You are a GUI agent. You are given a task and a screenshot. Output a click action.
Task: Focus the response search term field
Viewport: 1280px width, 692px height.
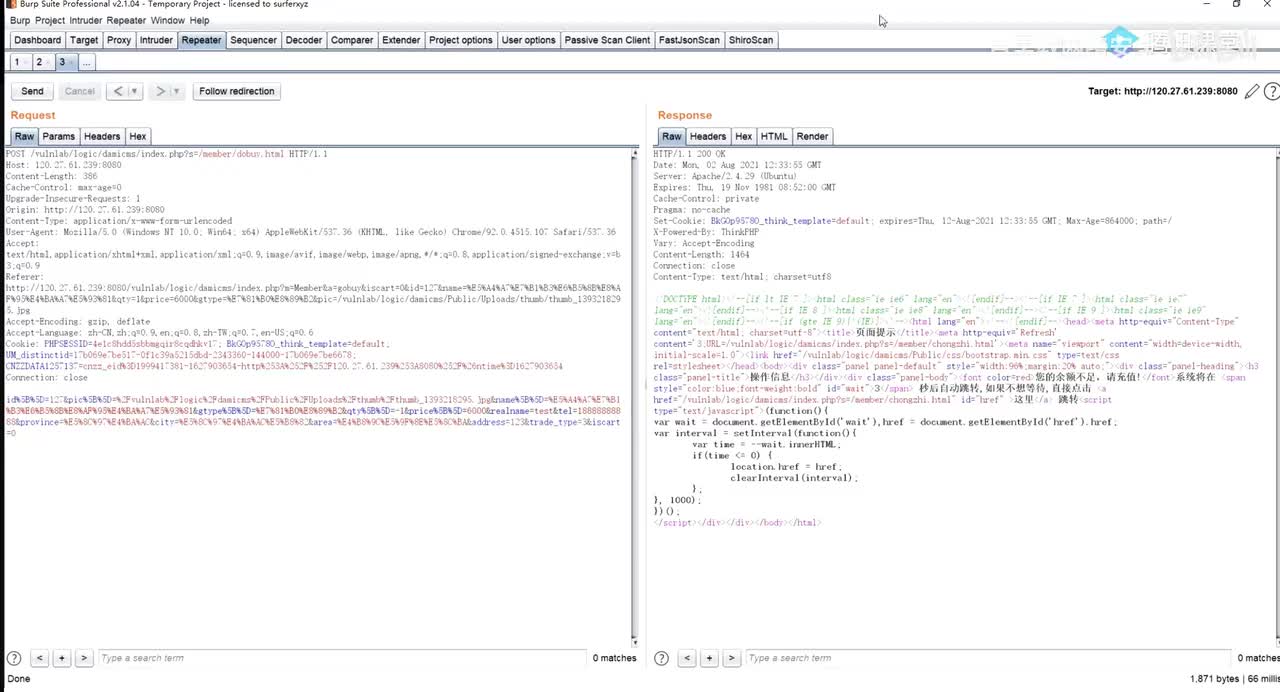[x=988, y=658]
